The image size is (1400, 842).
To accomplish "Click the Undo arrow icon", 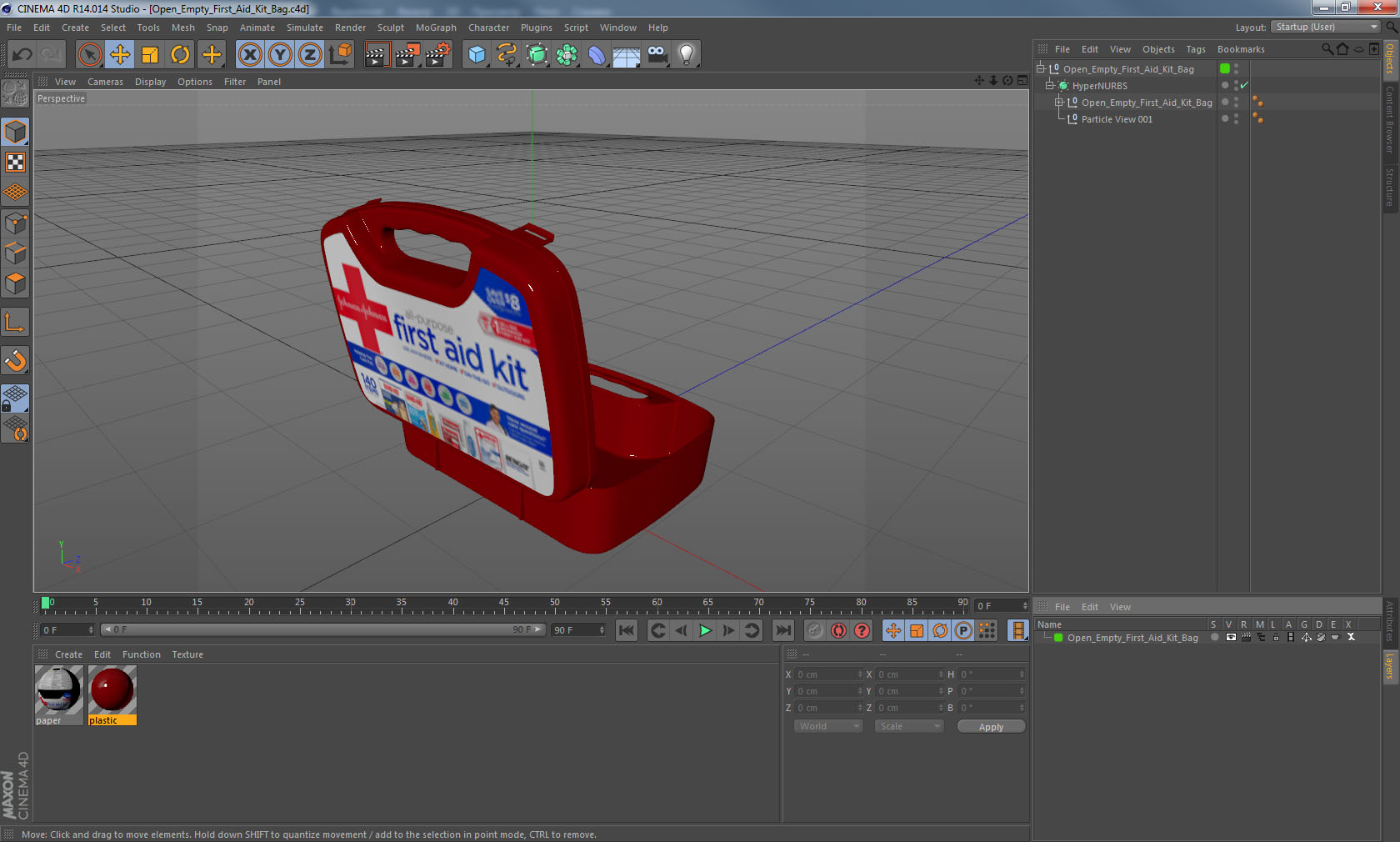I will point(22,55).
